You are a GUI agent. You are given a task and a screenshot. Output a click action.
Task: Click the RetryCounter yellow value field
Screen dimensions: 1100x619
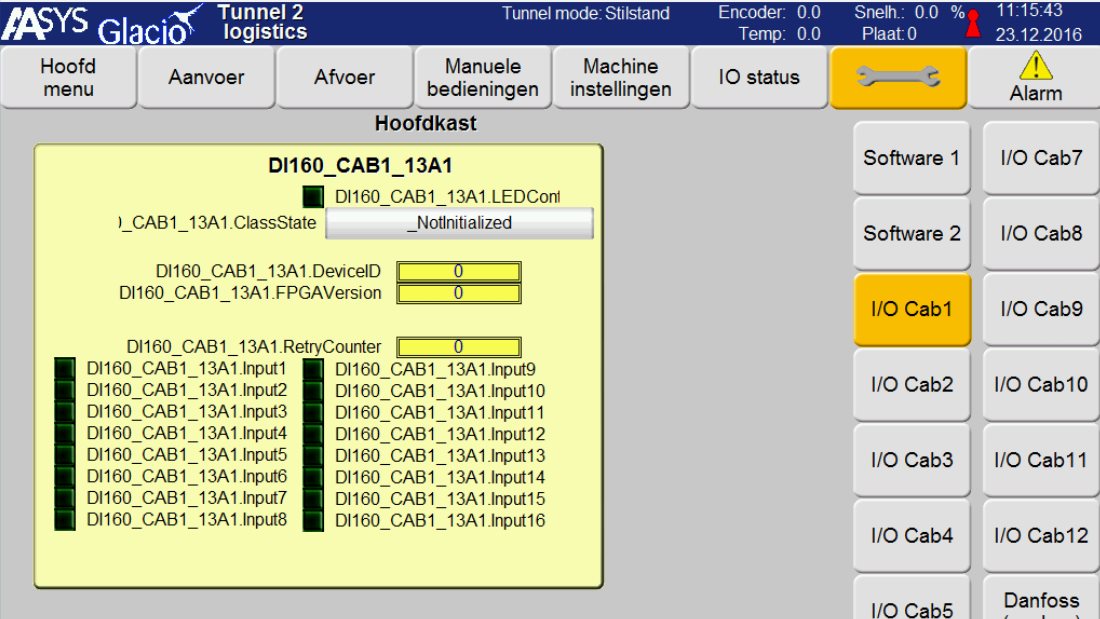(459, 347)
